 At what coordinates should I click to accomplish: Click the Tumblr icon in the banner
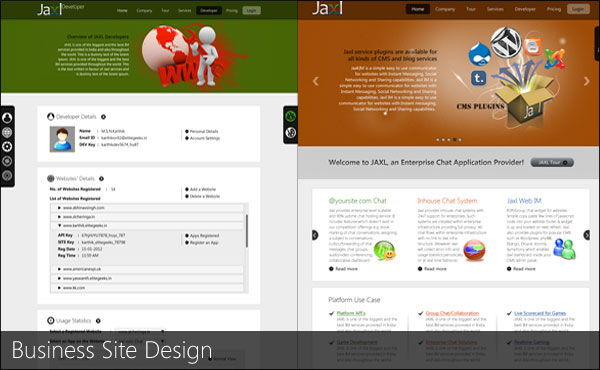click(x=478, y=78)
